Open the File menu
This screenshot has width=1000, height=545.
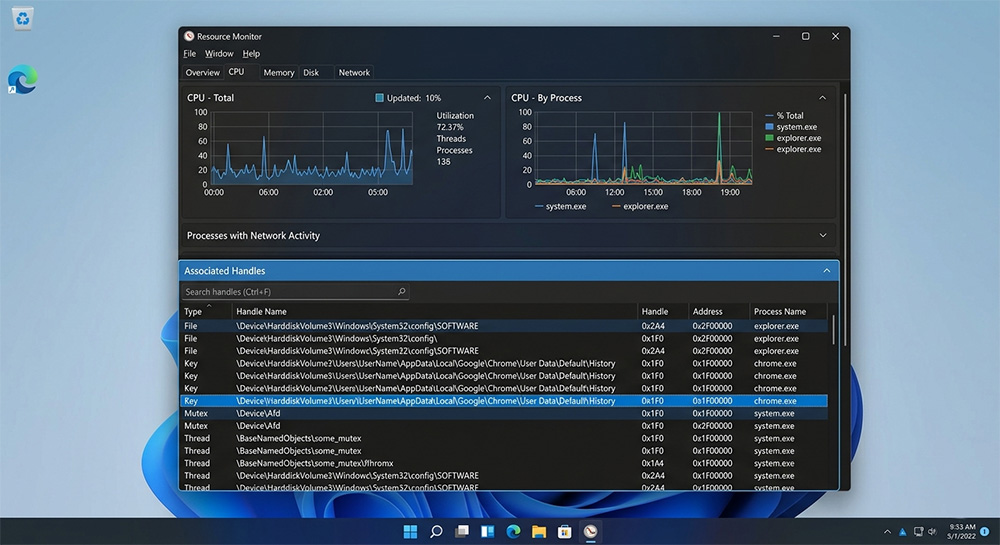189,54
